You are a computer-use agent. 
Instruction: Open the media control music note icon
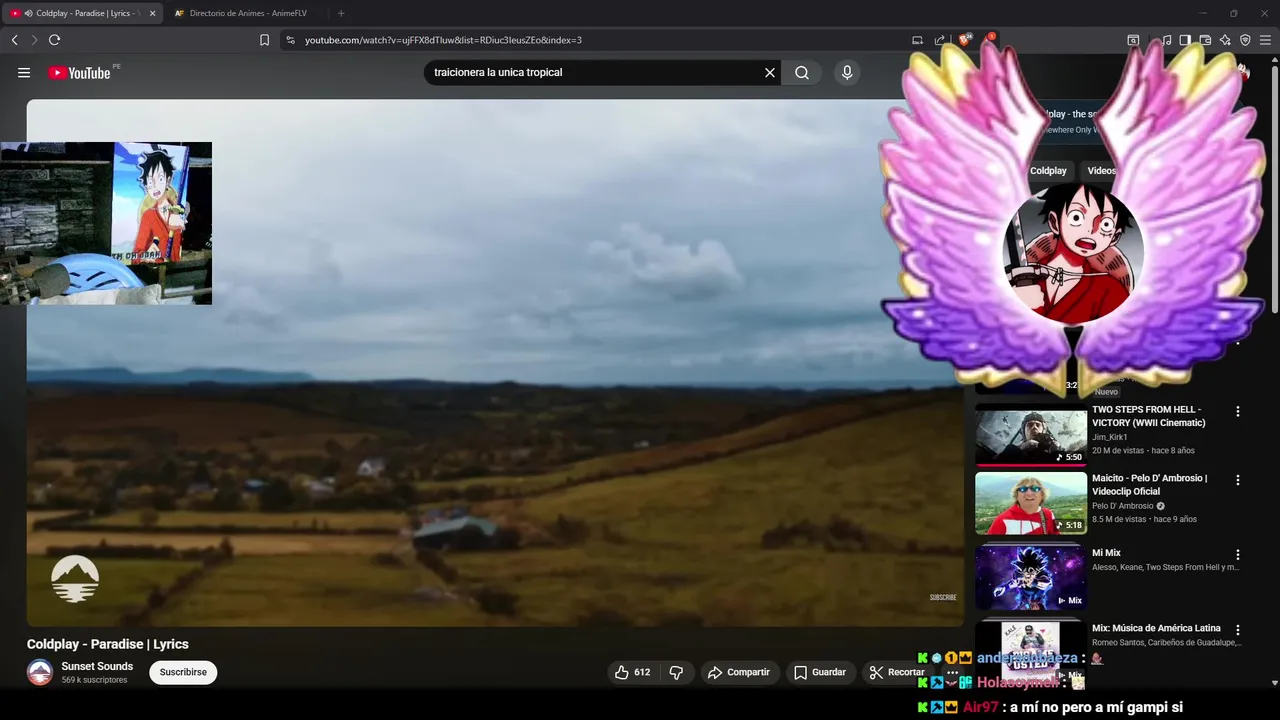pyautogui.click(x=1166, y=40)
